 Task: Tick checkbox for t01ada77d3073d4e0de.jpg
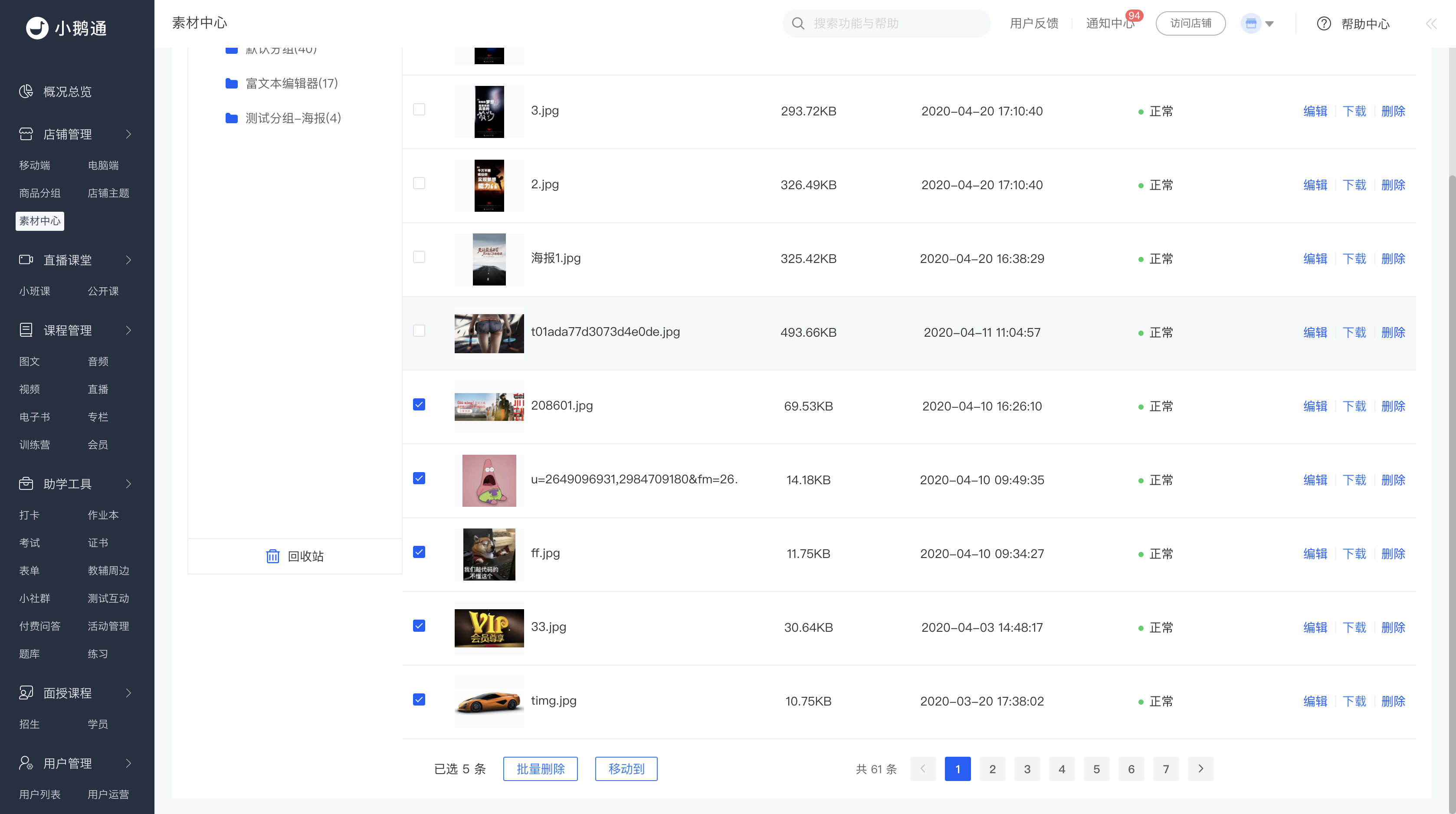[x=419, y=331]
